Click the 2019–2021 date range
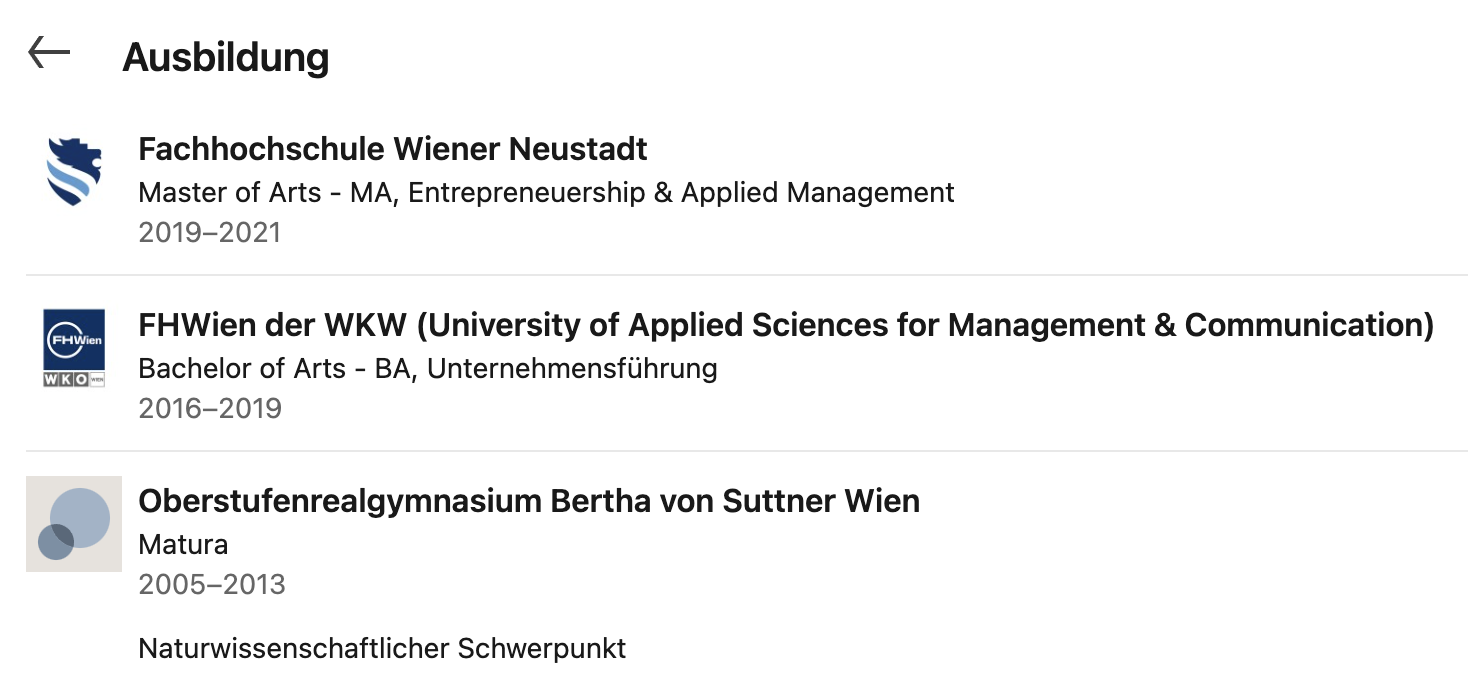1468x686 pixels. (209, 233)
